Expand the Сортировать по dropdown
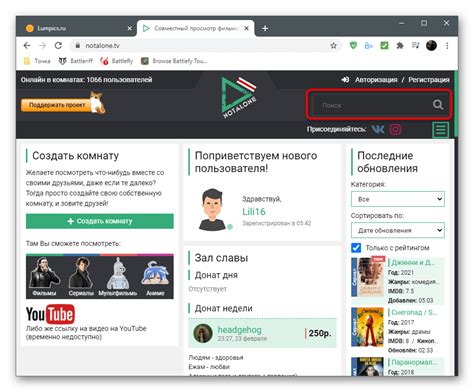 (398, 230)
